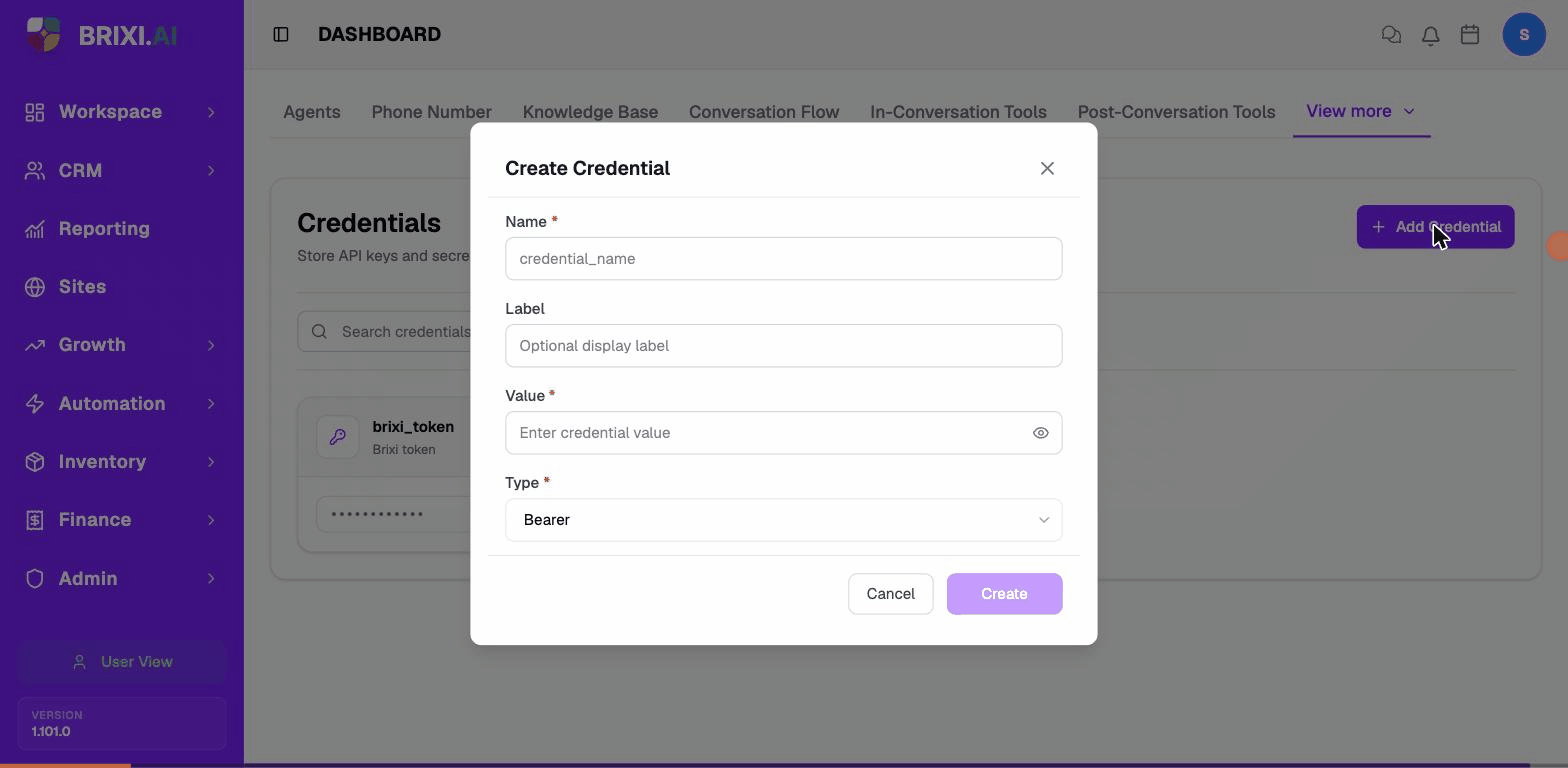Viewport: 1568px width, 768px height.
Task: Show the credential value with eye icon
Action: [1041, 433]
